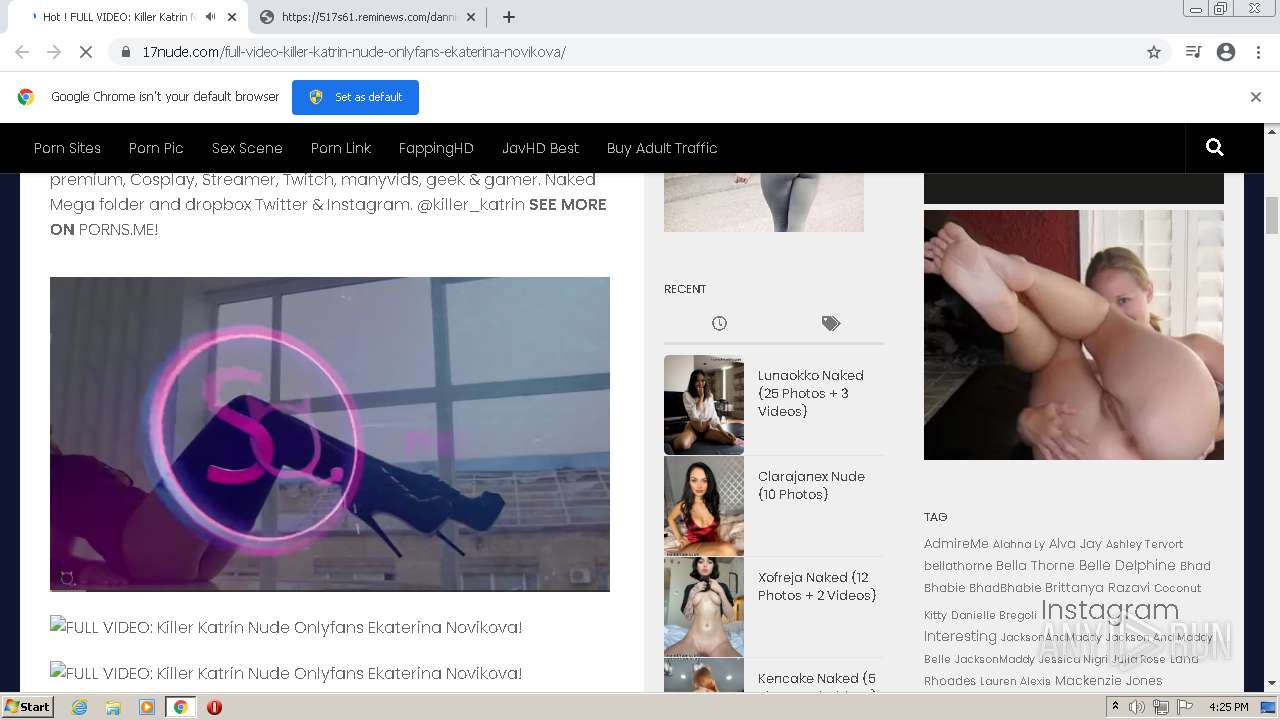Viewport: 1280px width, 720px height.
Task: Select the recent posts clock tab
Action: tap(719, 323)
